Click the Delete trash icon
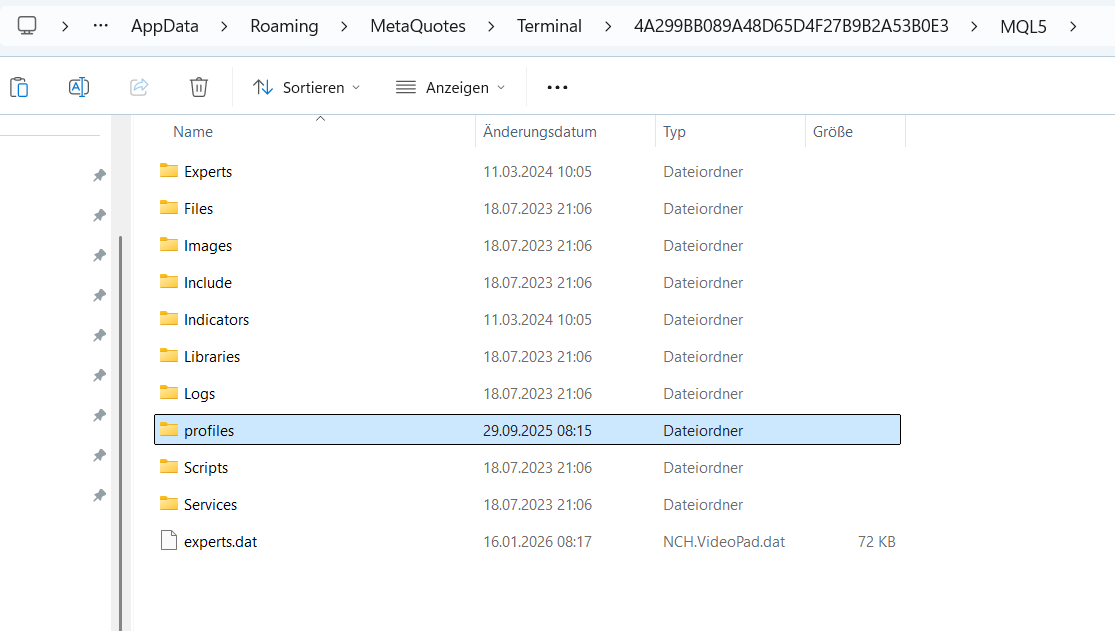This screenshot has height=631, width=1115. pyautogui.click(x=198, y=87)
